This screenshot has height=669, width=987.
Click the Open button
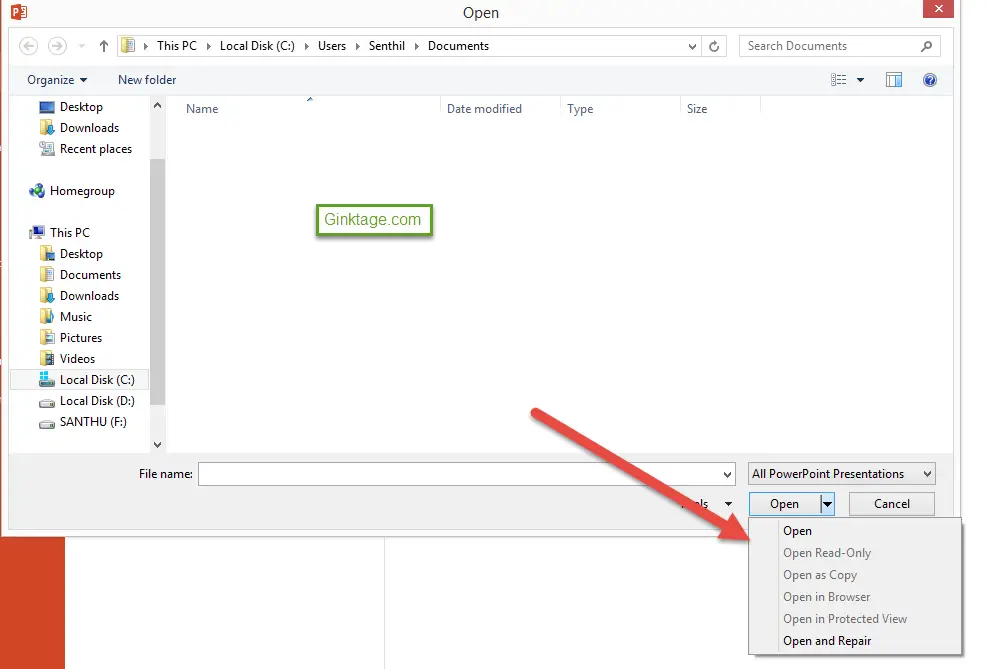coord(784,504)
